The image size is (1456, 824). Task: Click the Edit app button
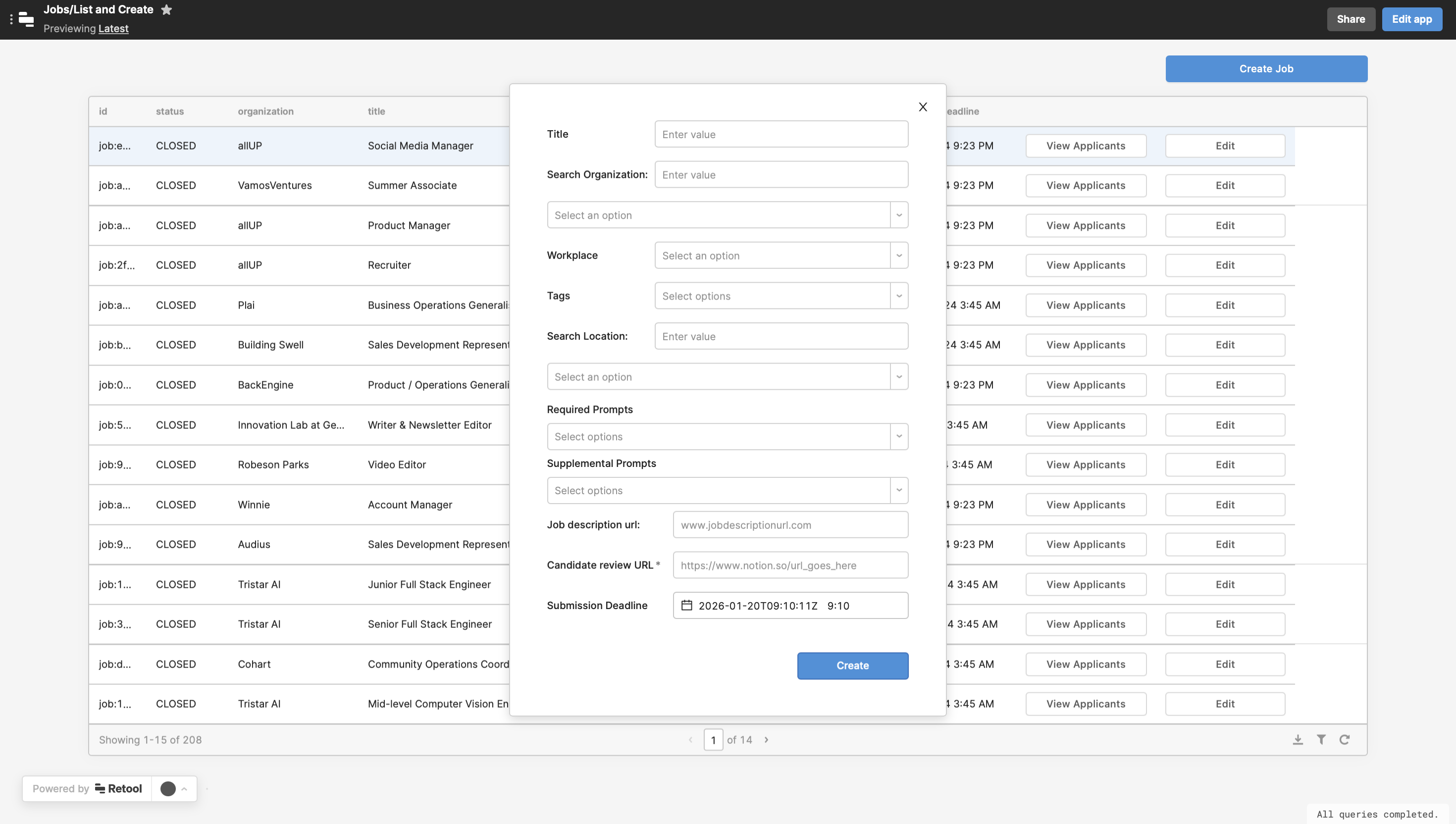[x=1411, y=19]
